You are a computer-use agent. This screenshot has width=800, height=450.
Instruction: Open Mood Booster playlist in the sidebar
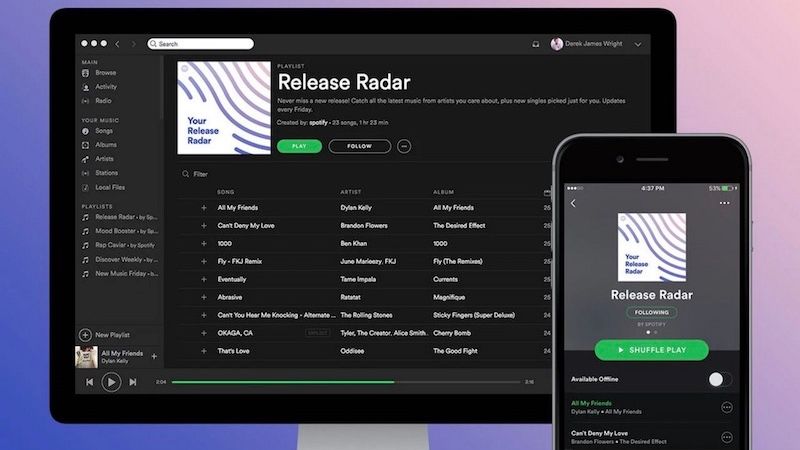pyautogui.click(x=115, y=231)
